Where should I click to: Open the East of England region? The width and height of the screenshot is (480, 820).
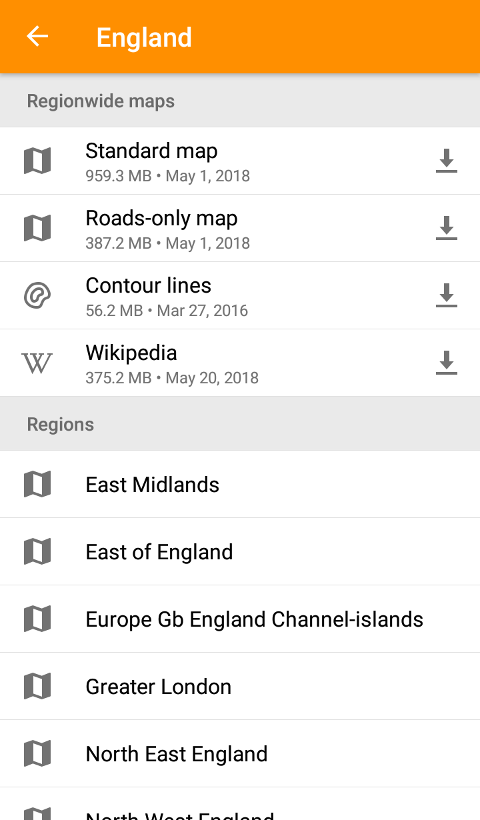[240, 552]
